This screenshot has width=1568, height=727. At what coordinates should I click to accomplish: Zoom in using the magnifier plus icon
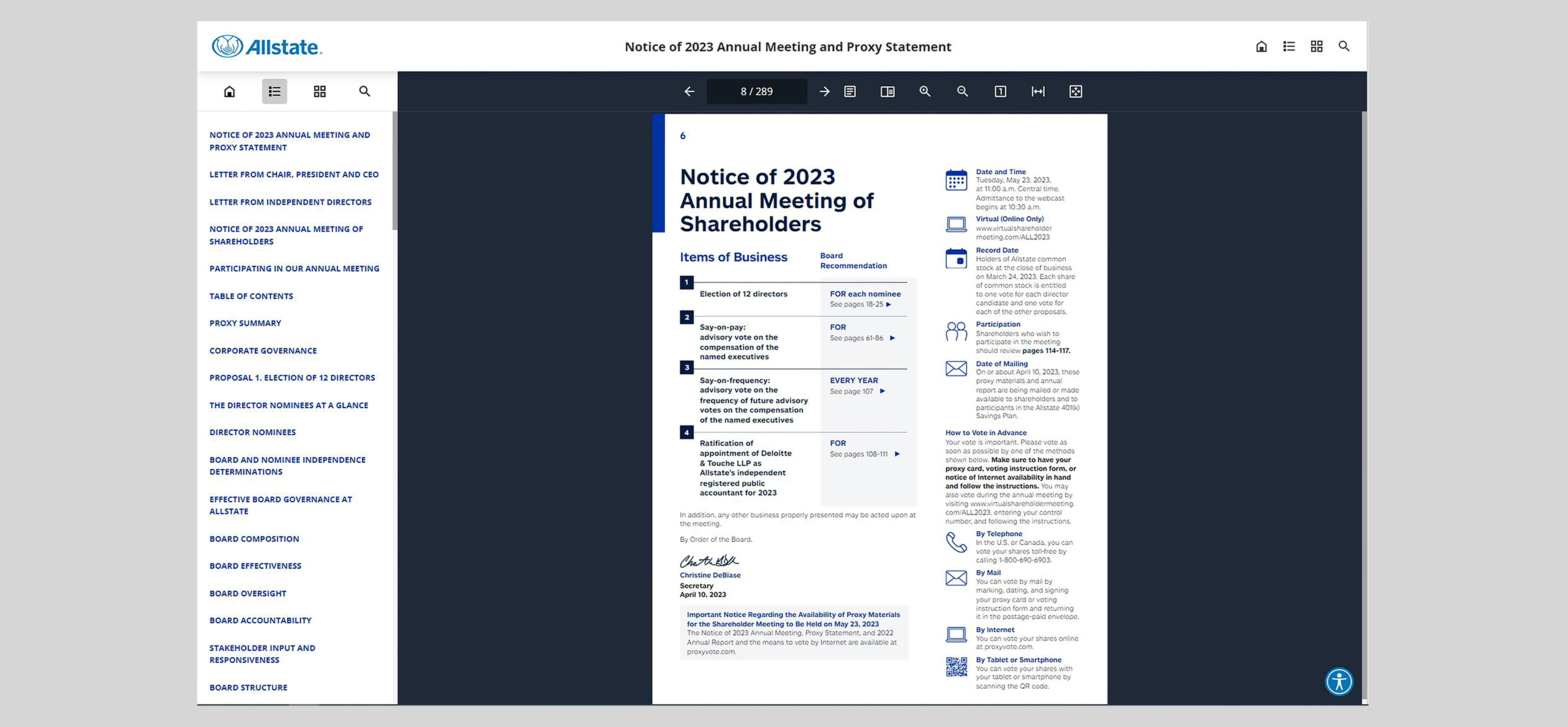pos(925,91)
